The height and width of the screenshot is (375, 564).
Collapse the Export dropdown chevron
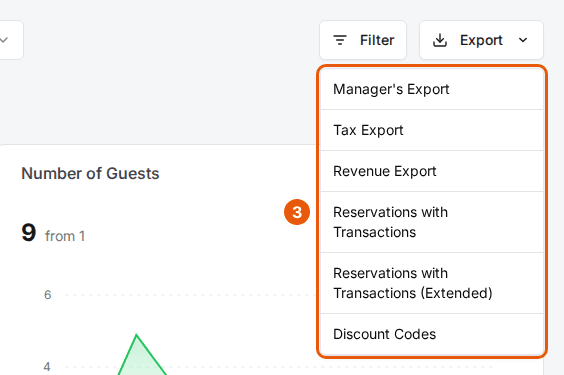[x=523, y=40]
